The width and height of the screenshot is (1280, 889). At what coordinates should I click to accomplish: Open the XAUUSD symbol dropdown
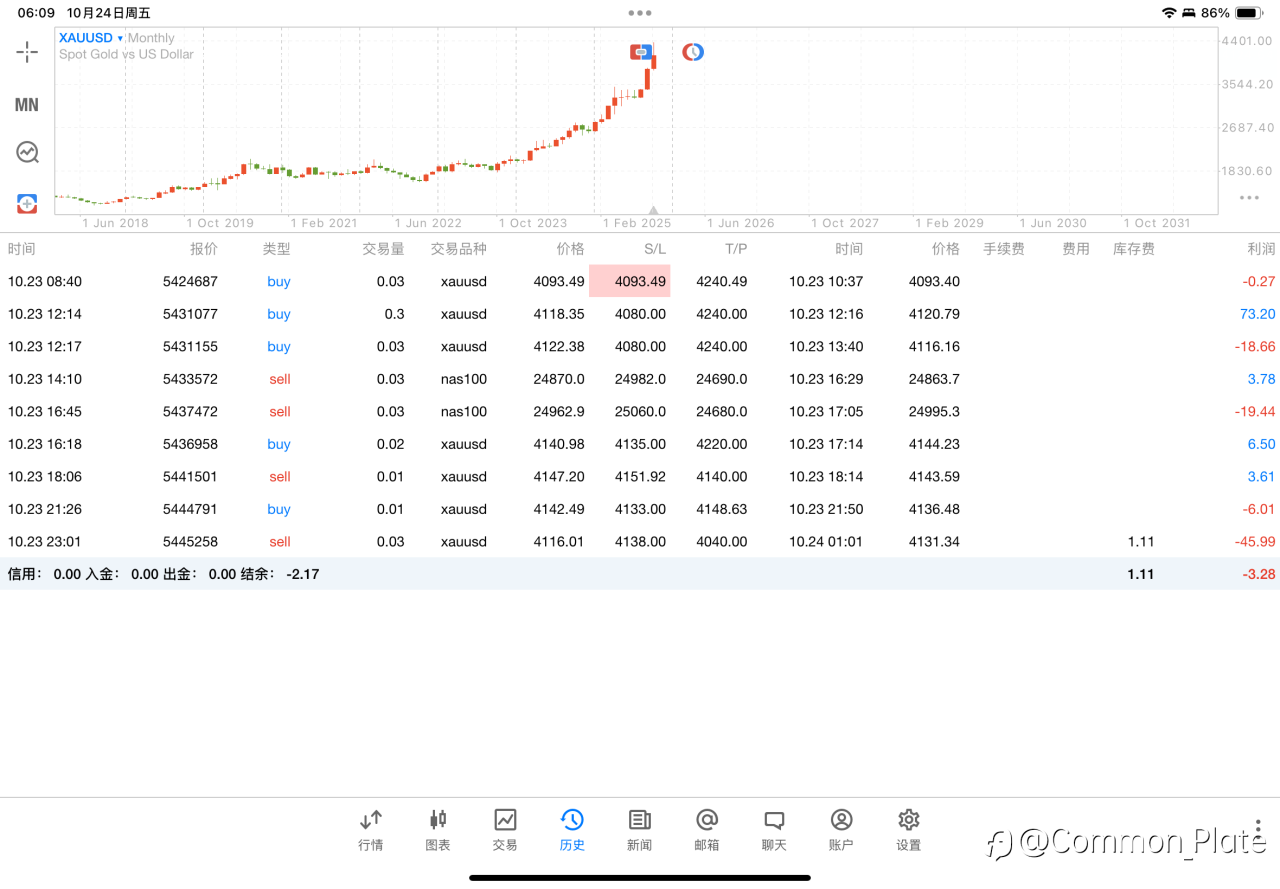91,38
